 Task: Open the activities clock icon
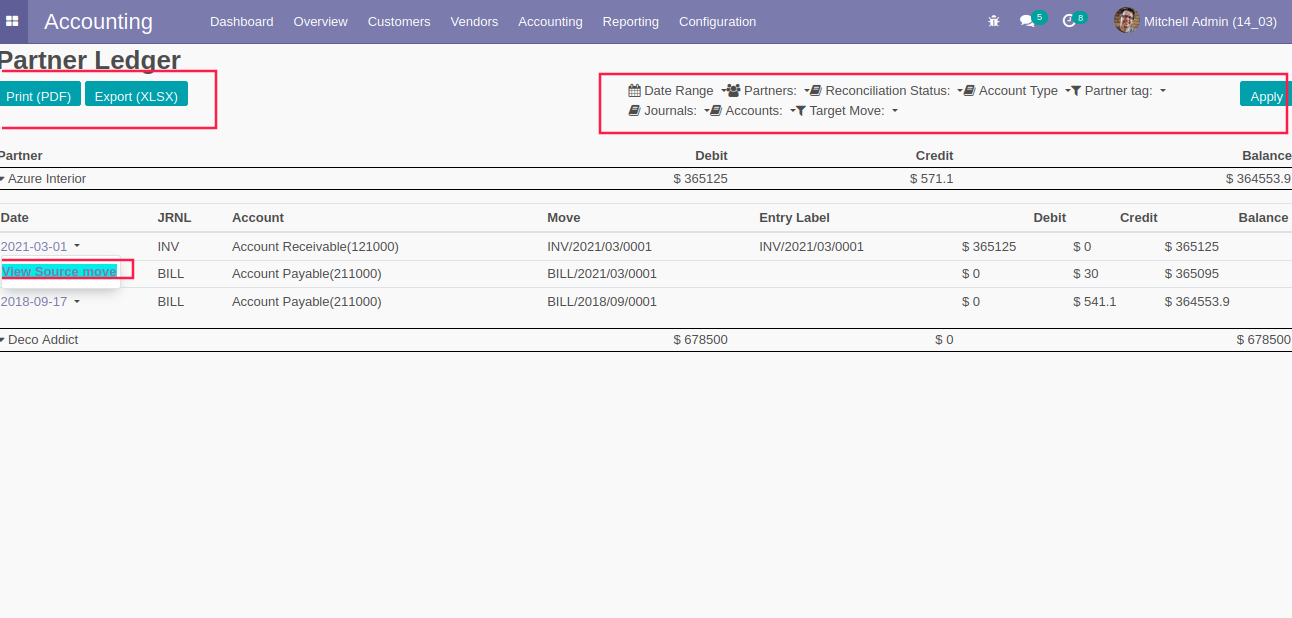(x=1068, y=21)
